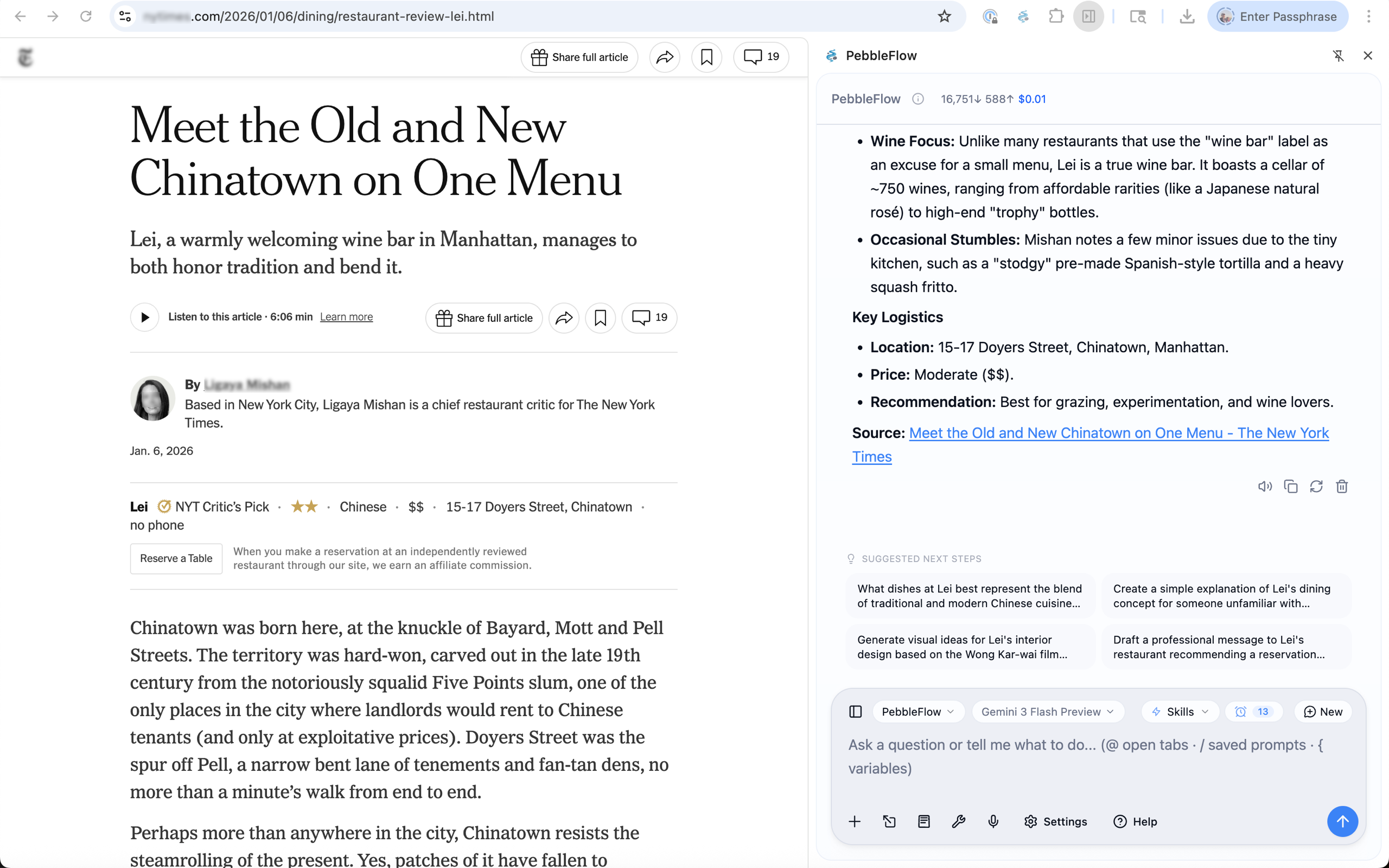This screenshot has width=1389, height=868.
Task: Toggle the conversation sidebar panel
Action: point(855,711)
